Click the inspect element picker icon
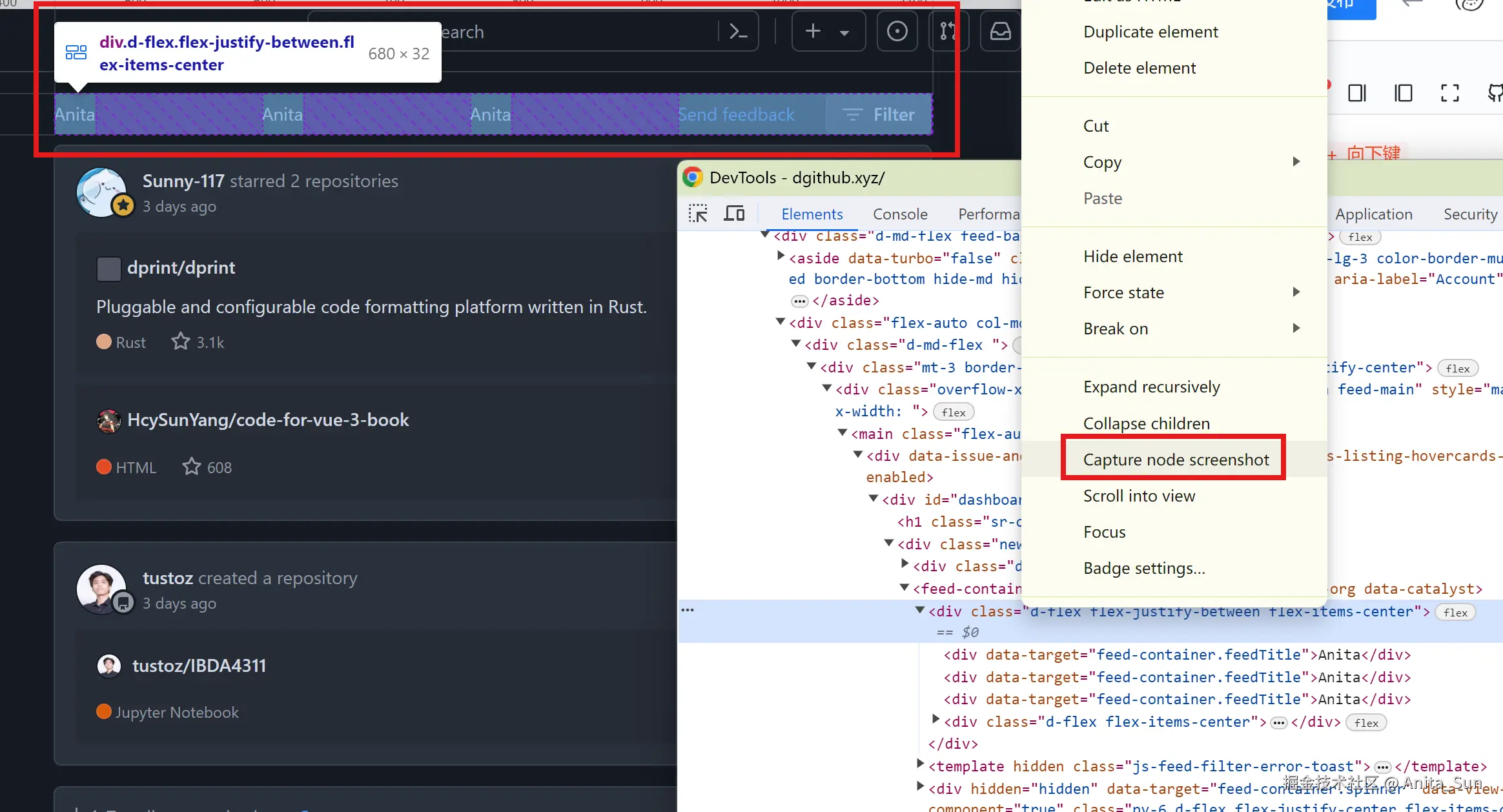The width and height of the screenshot is (1503, 812). pyautogui.click(x=698, y=214)
